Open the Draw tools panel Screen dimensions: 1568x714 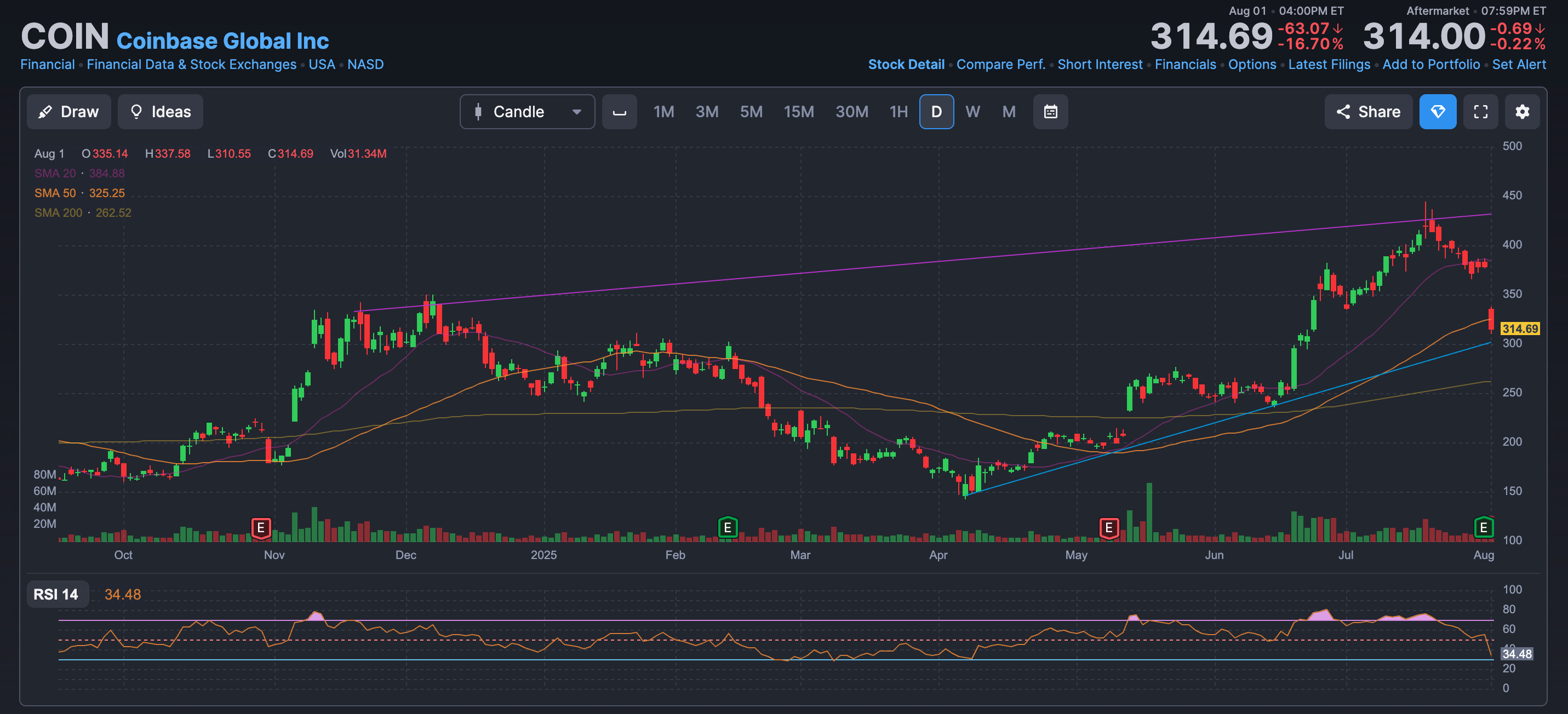(x=69, y=112)
